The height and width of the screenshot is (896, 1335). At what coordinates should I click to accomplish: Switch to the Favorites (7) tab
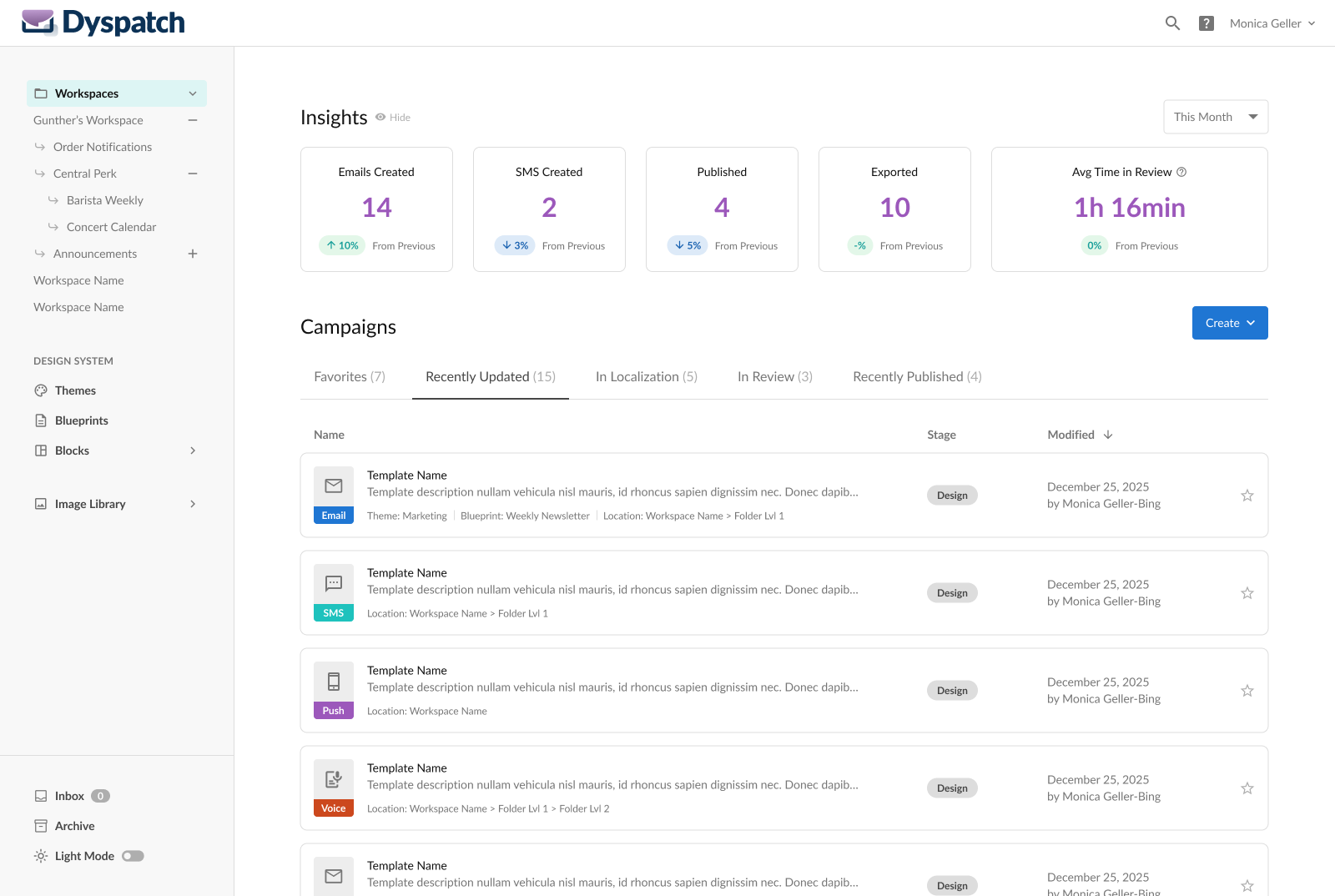tap(350, 377)
